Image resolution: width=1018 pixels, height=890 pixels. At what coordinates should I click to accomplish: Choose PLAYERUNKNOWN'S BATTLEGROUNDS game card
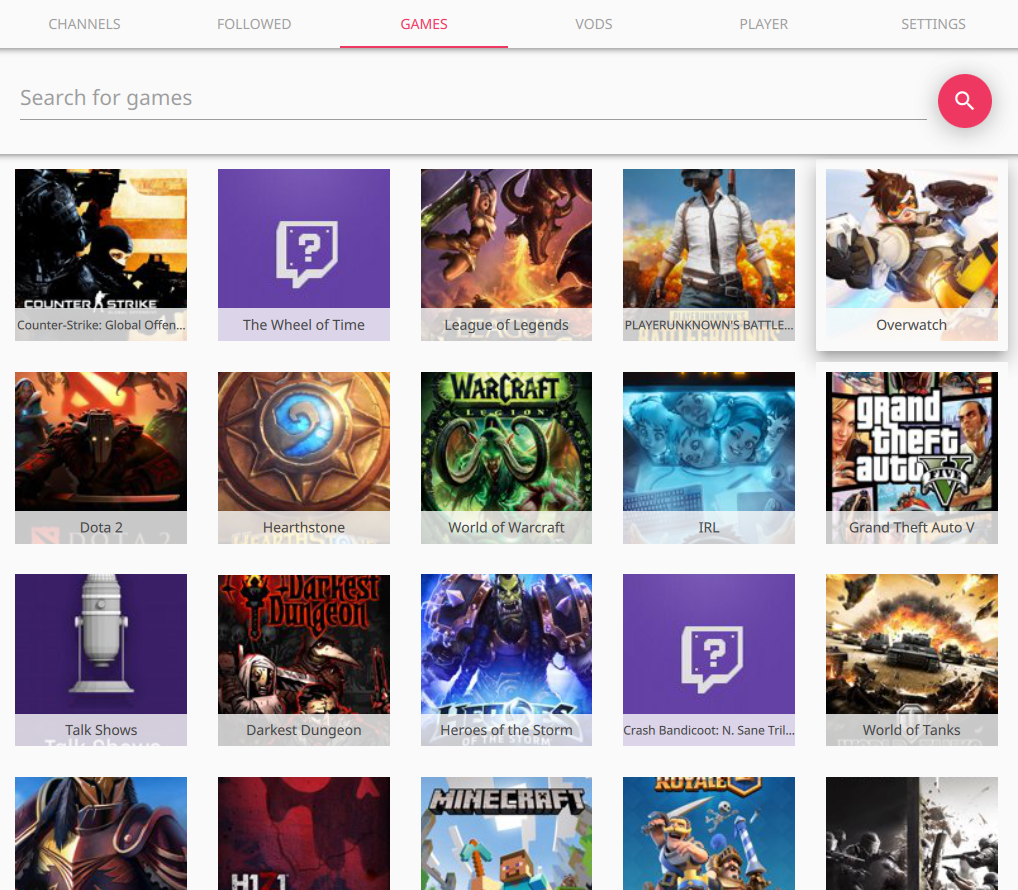coord(709,254)
